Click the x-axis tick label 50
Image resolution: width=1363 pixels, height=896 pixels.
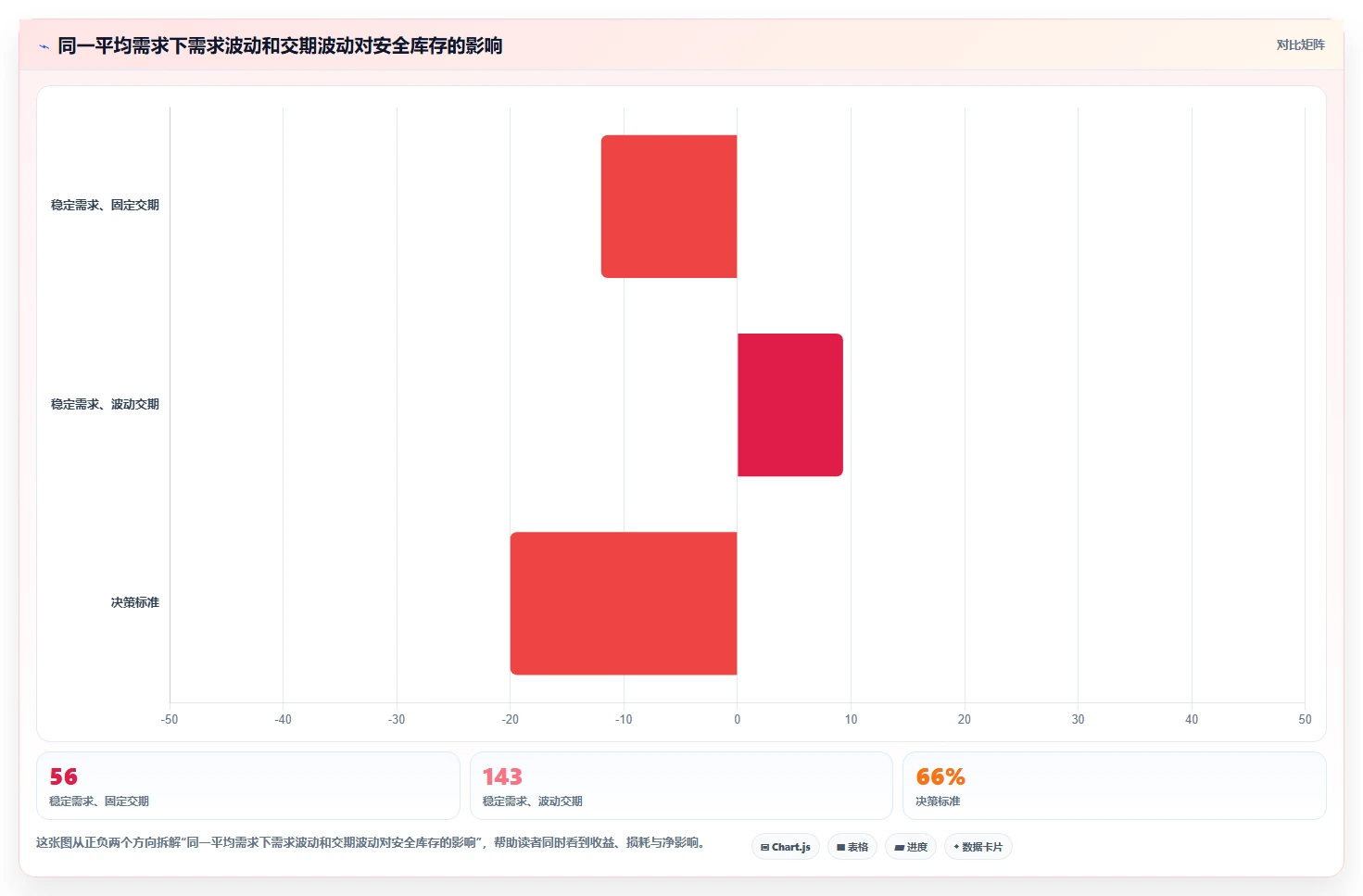point(1305,719)
